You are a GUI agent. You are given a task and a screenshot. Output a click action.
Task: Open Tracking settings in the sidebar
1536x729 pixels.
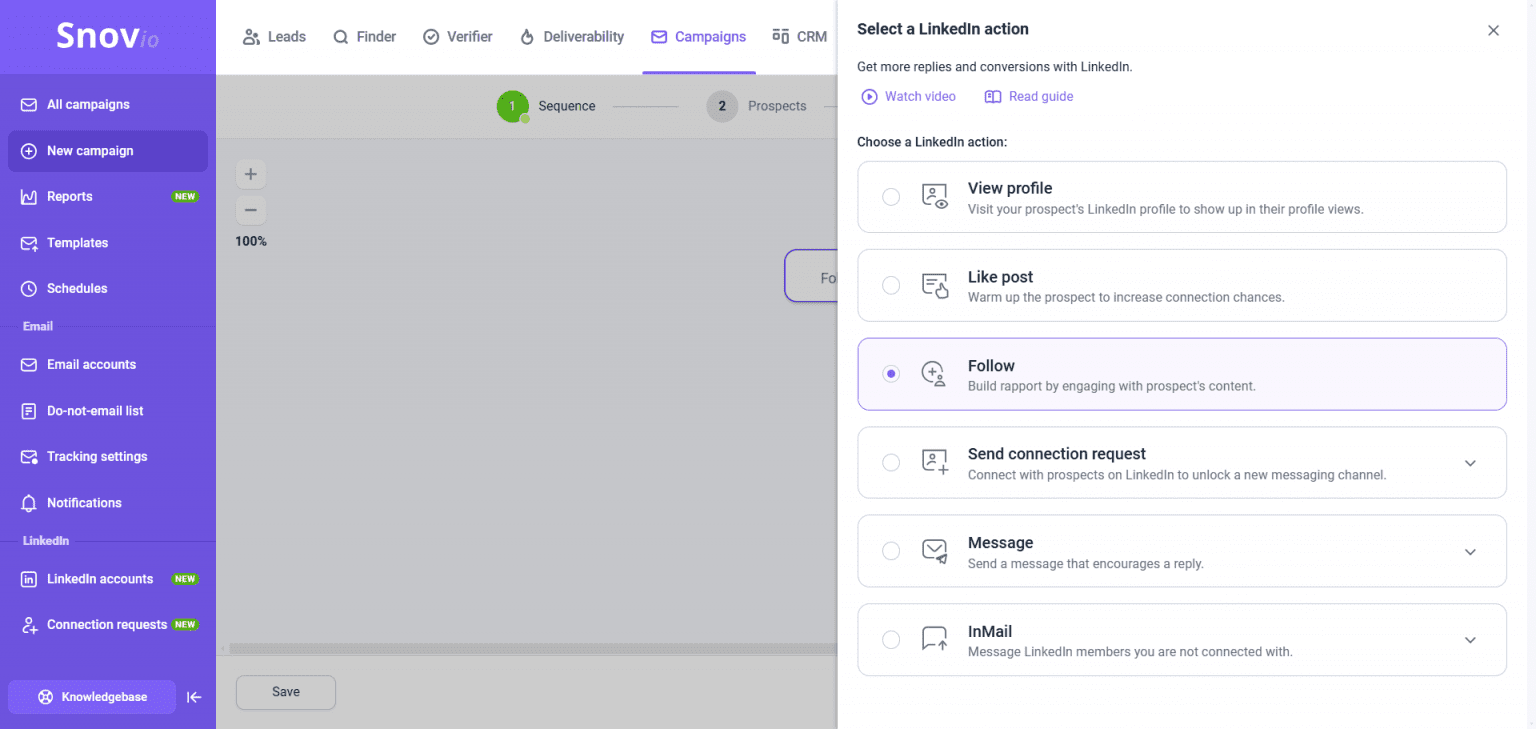(98, 456)
